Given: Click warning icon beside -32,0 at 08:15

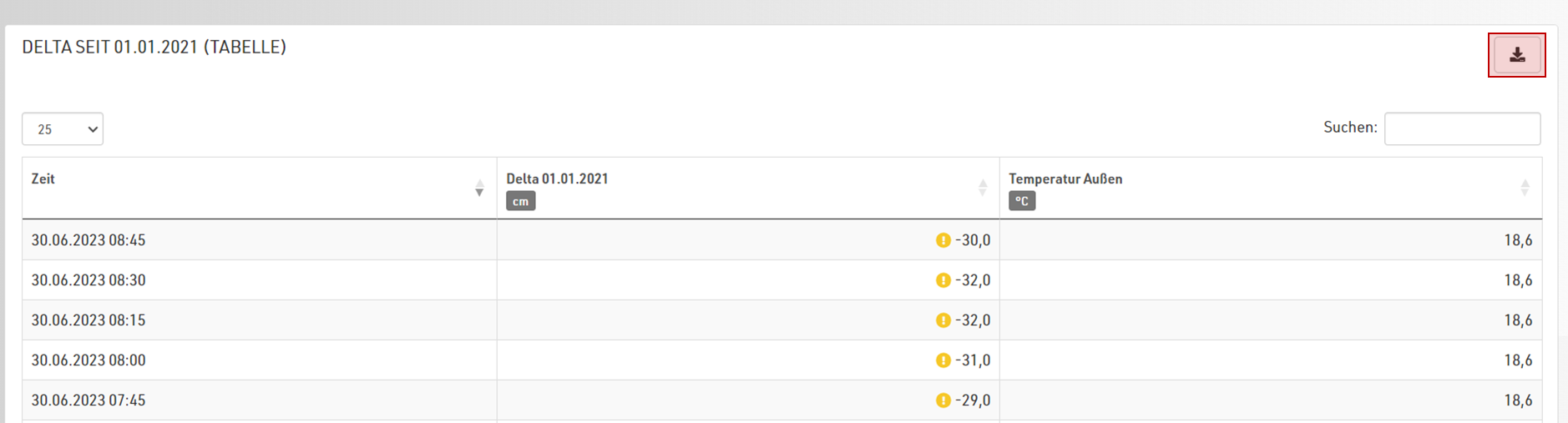Looking at the screenshot, I should coord(943,320).
